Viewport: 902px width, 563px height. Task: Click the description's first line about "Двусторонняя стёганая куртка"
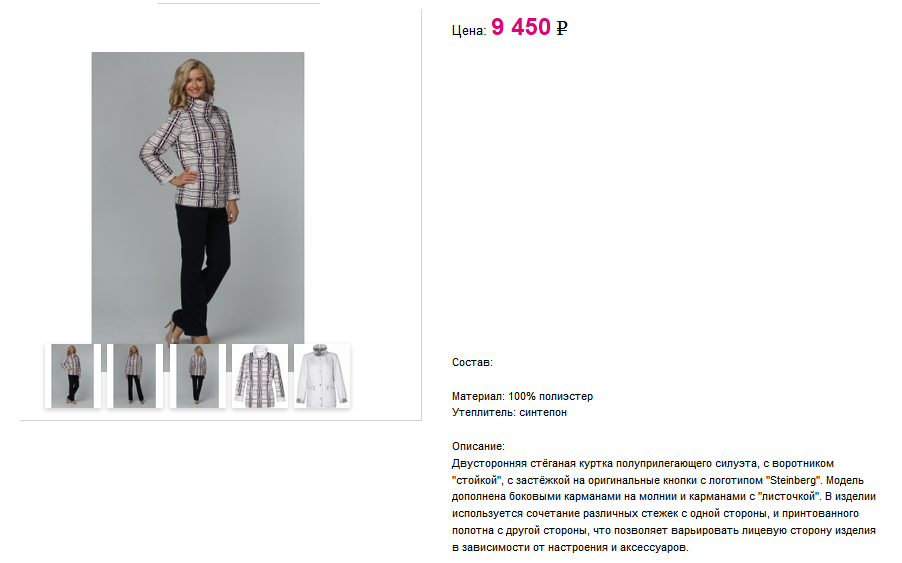pyautogui.click(x=643, y=464)
